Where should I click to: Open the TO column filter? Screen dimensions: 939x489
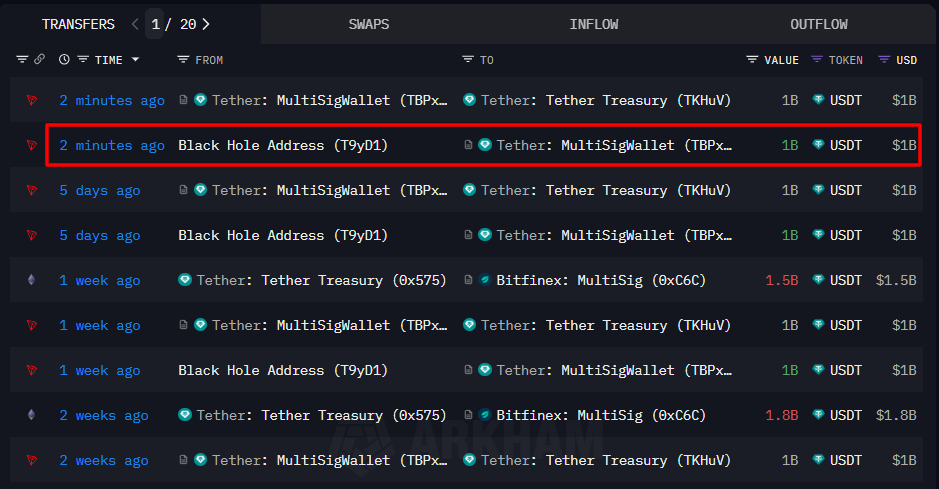coord(468,59)
